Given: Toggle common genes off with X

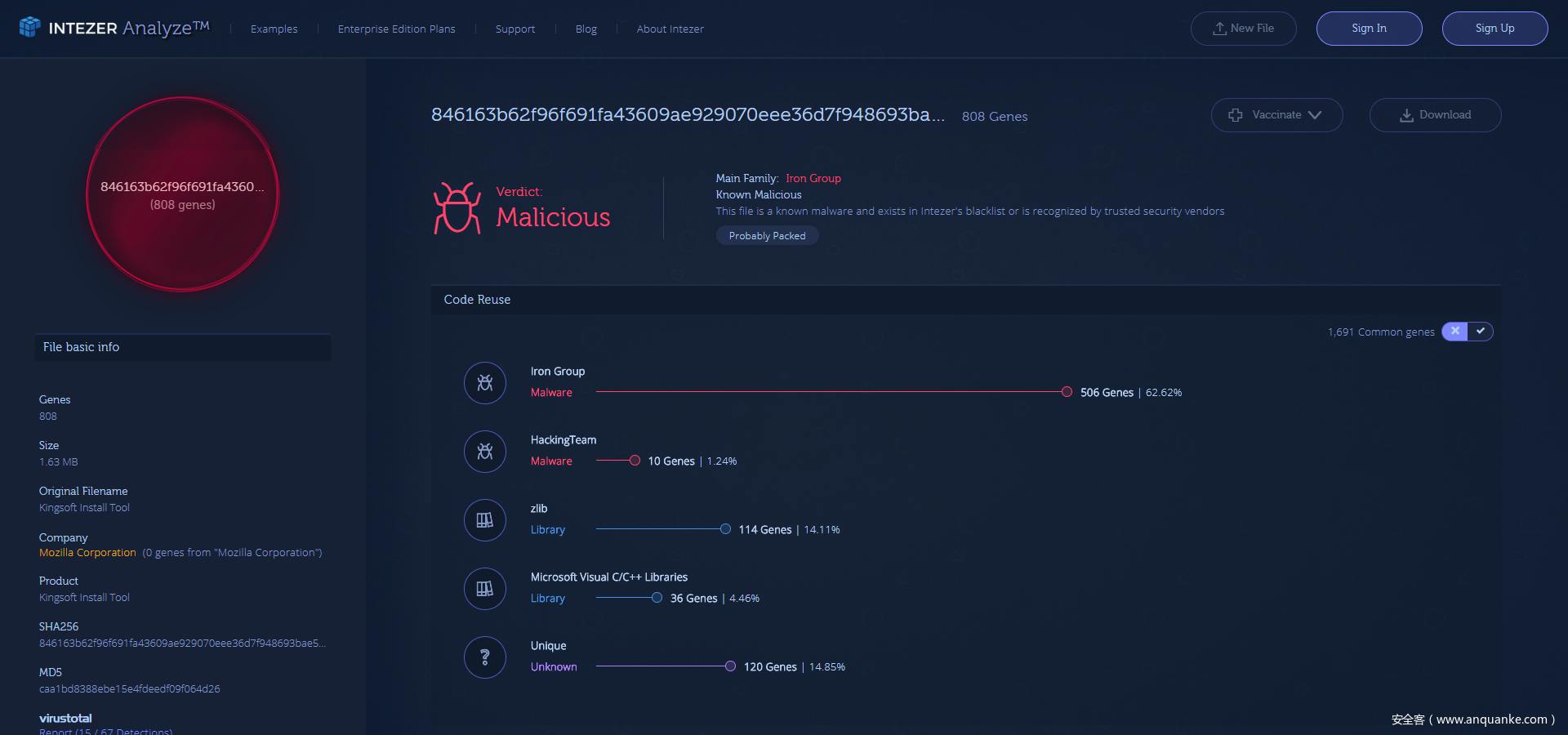Looking at the screenshot, I should click(1454, 332).
